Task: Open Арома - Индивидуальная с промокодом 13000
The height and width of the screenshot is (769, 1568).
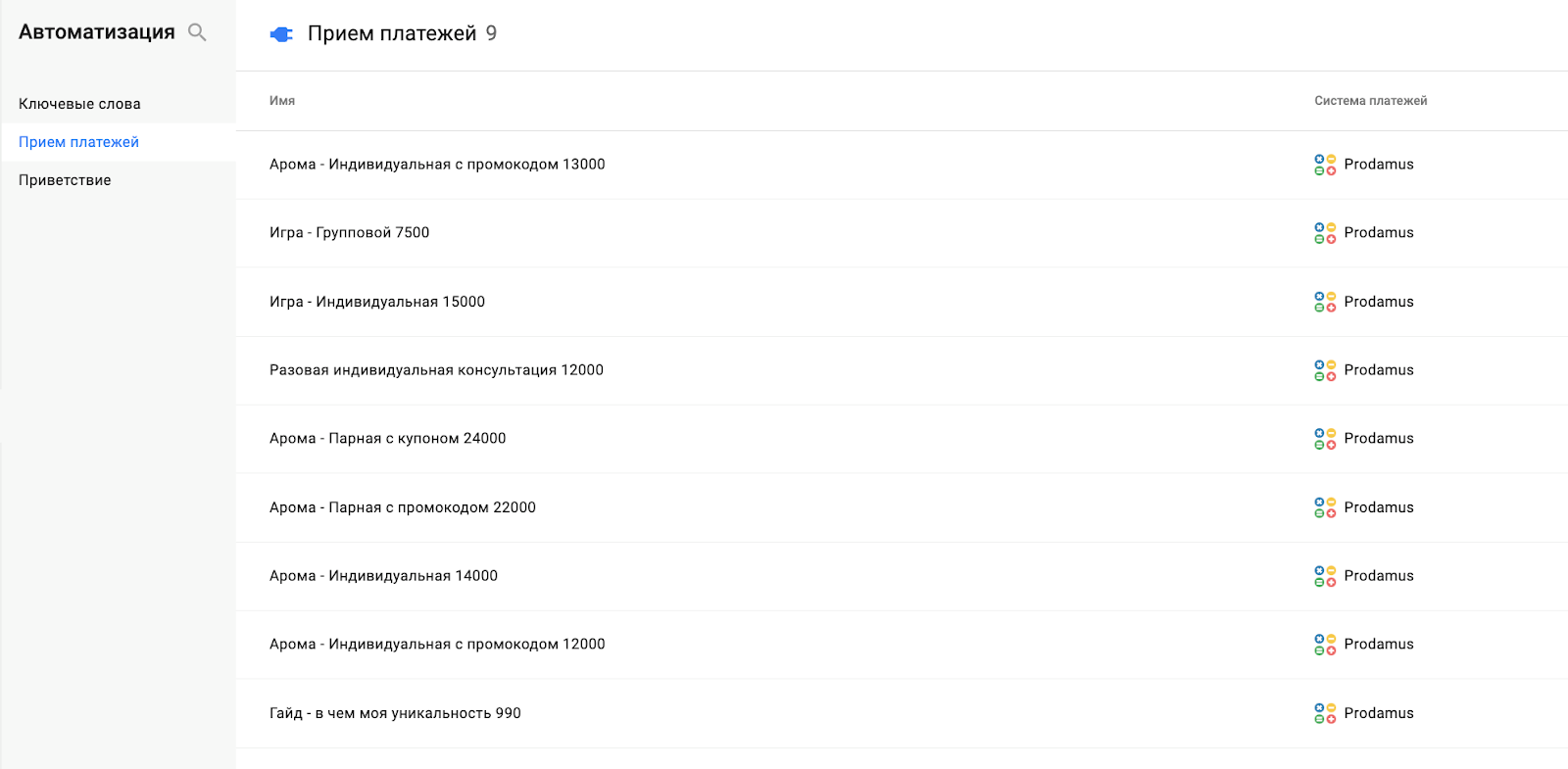Action: pyautogui.click(x=437, y=165)
